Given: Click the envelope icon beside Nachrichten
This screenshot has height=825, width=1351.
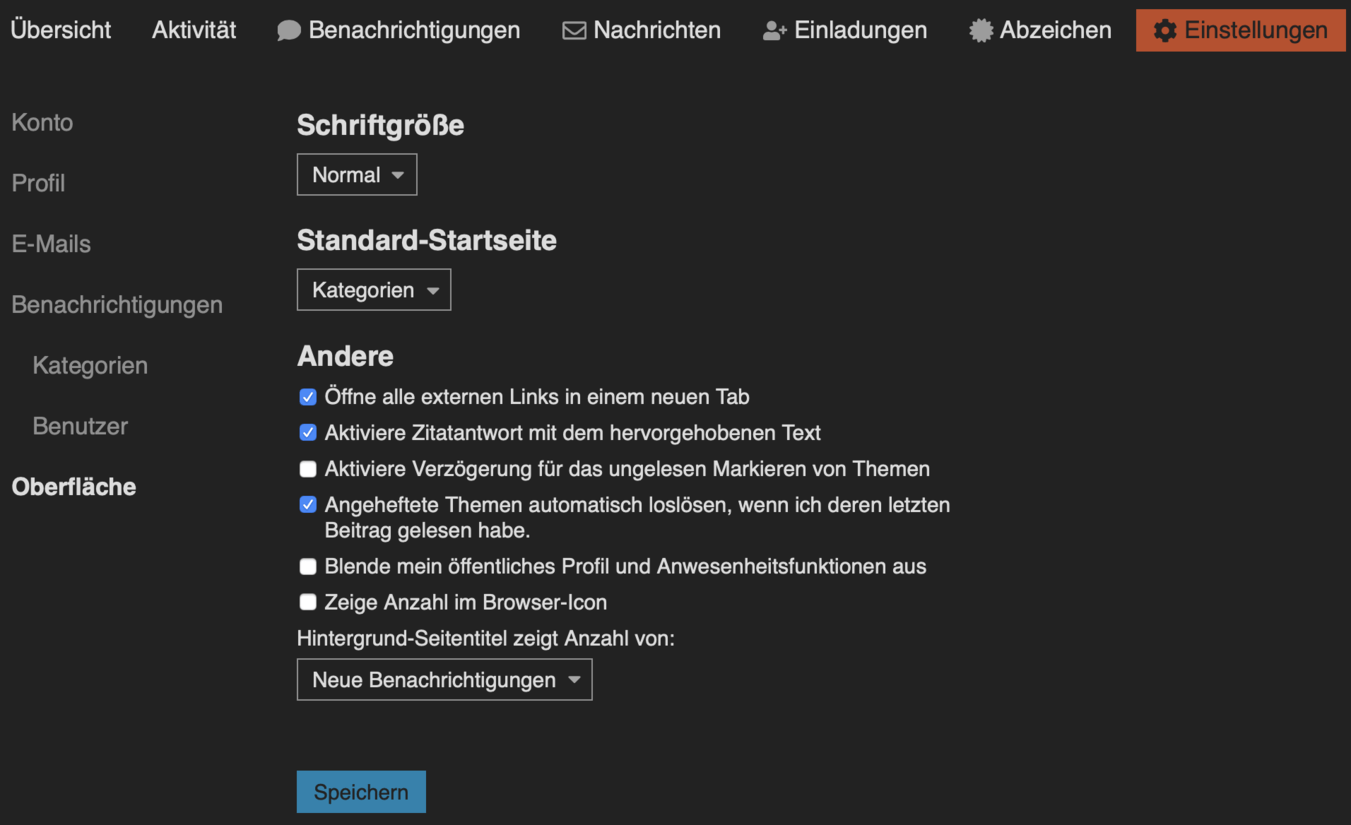Looking at the screenshot, I should tap(574, 31).
